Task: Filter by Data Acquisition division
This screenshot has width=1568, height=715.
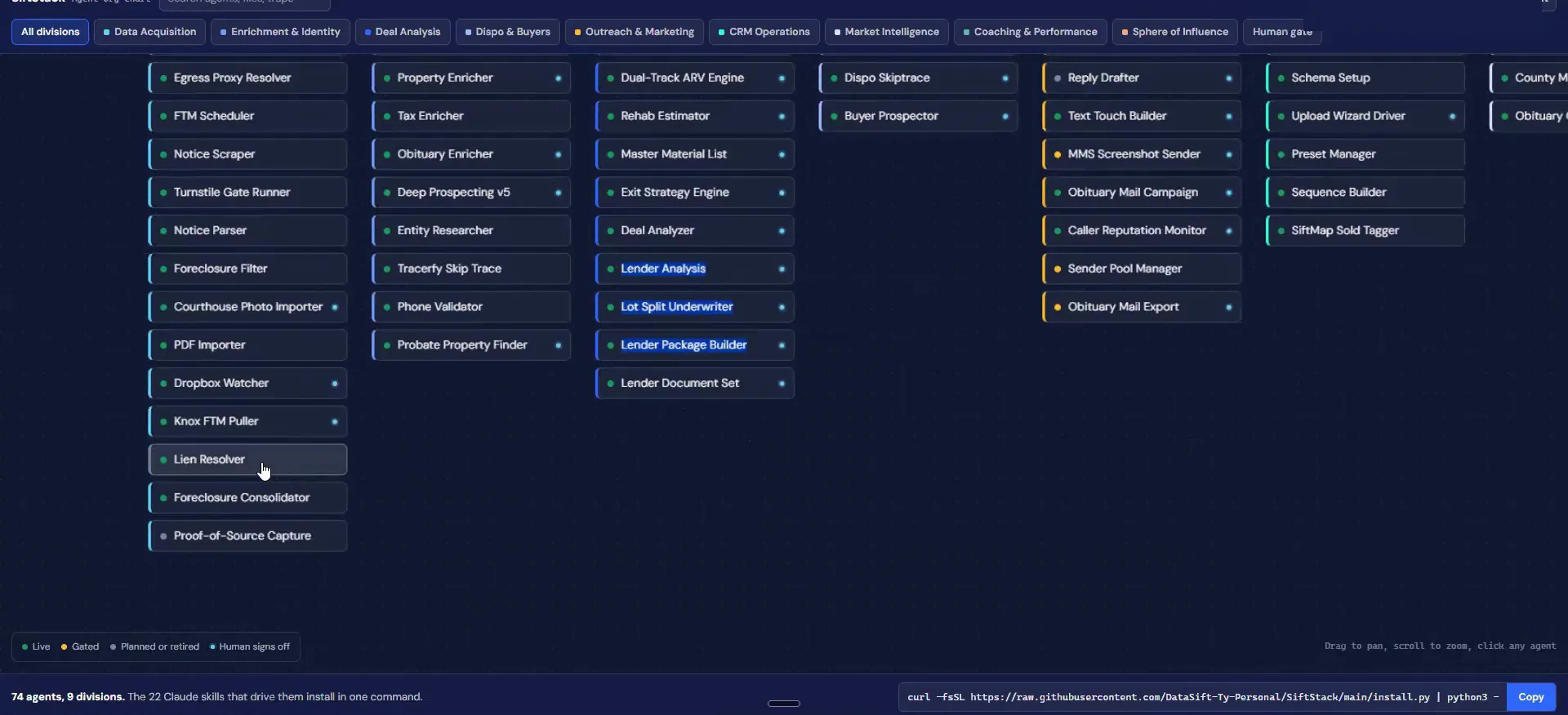Action: tap(149, 32)
